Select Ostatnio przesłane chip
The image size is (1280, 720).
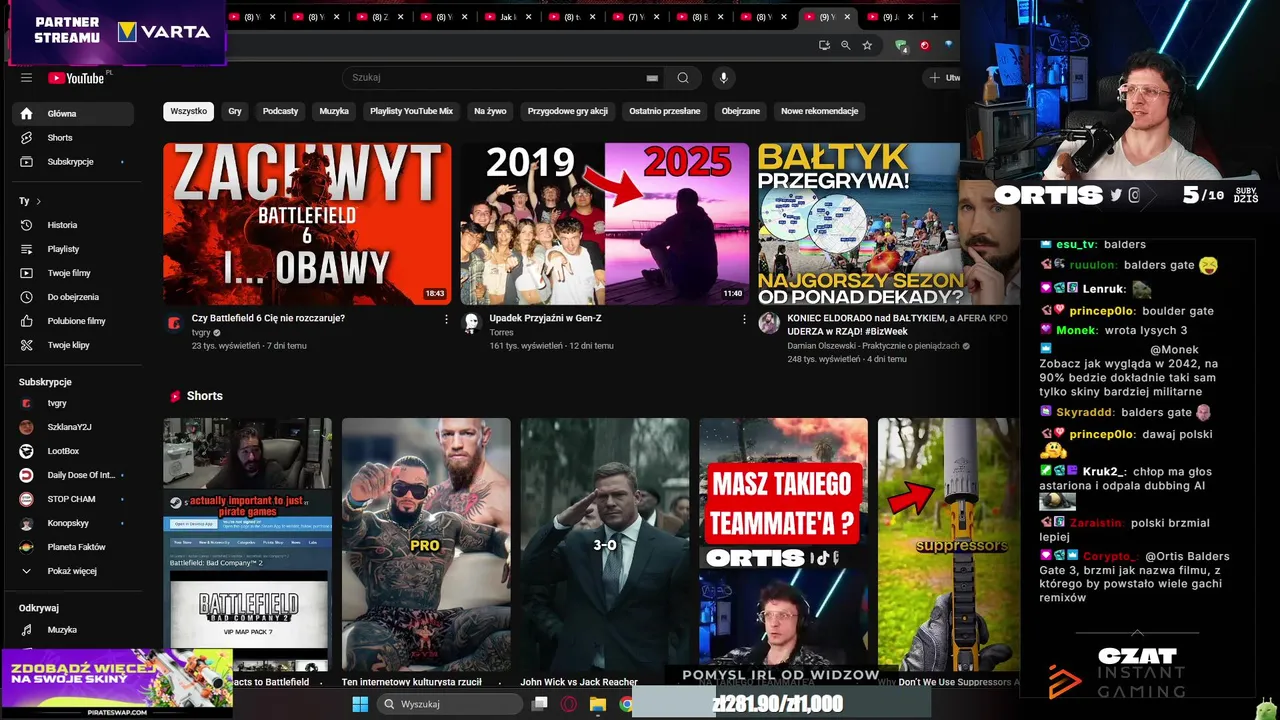point(665,111)
